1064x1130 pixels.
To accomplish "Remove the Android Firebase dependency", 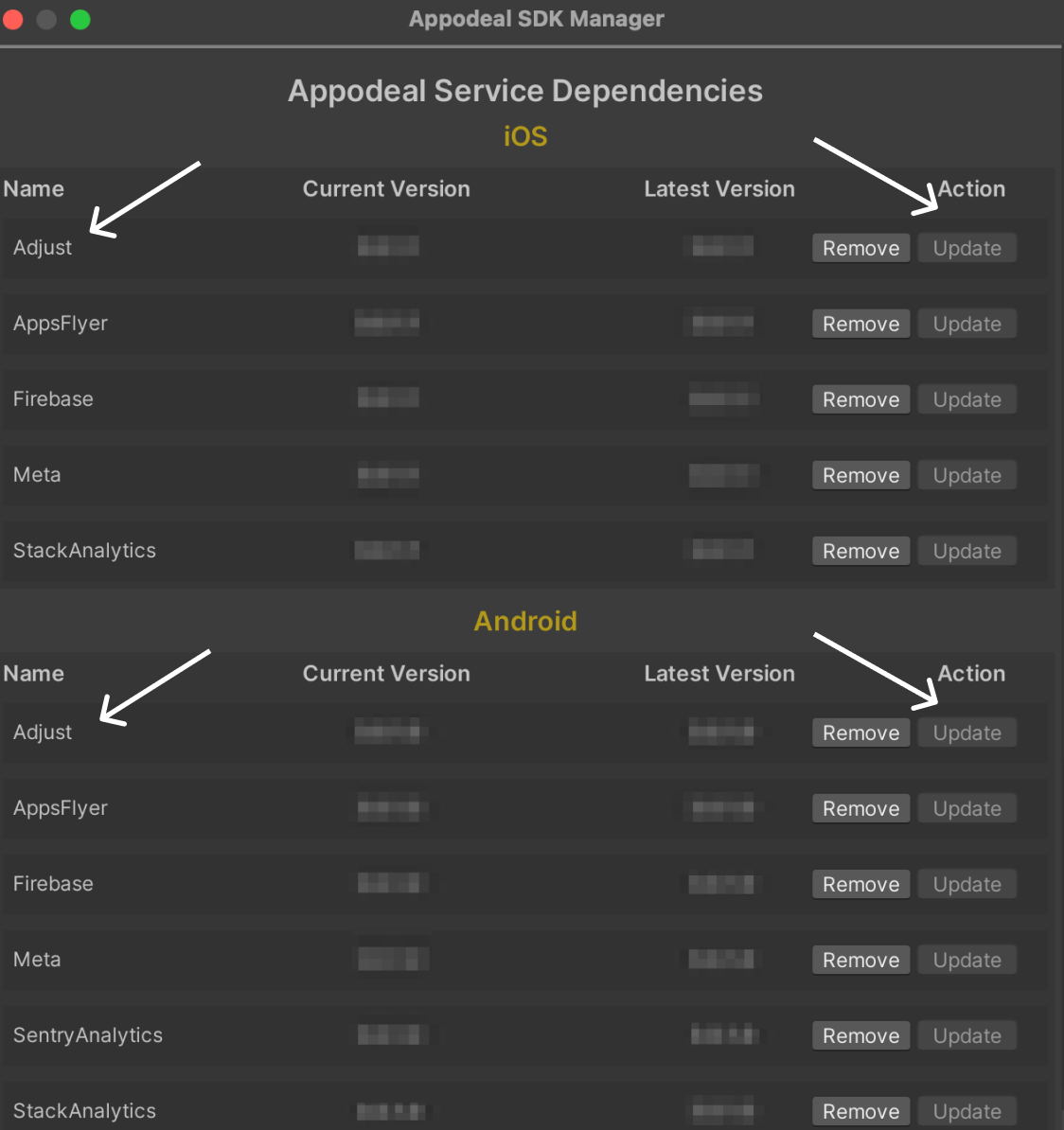I will (x=860, y=884).
